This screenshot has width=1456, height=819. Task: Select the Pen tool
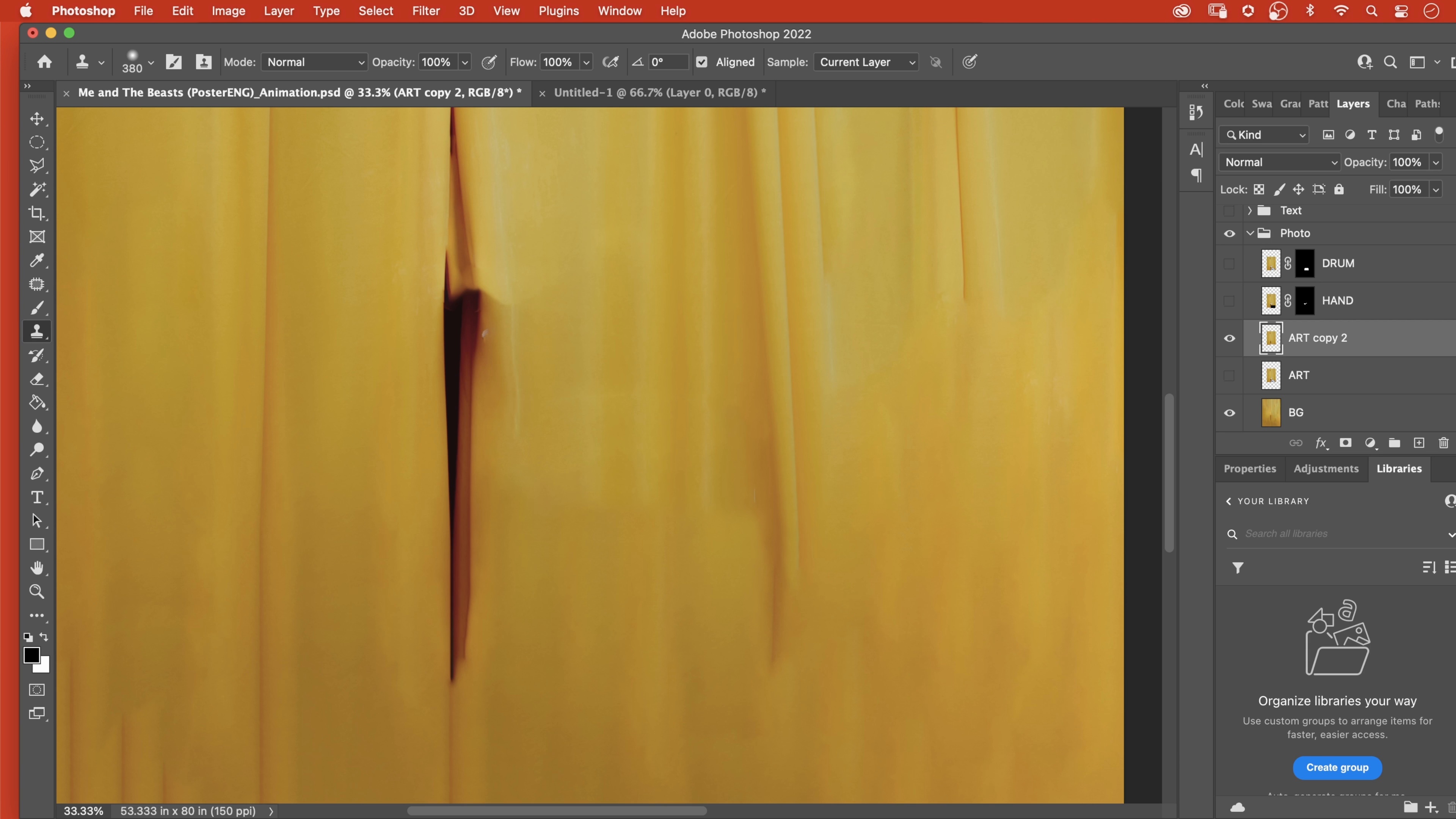(37, 474)
